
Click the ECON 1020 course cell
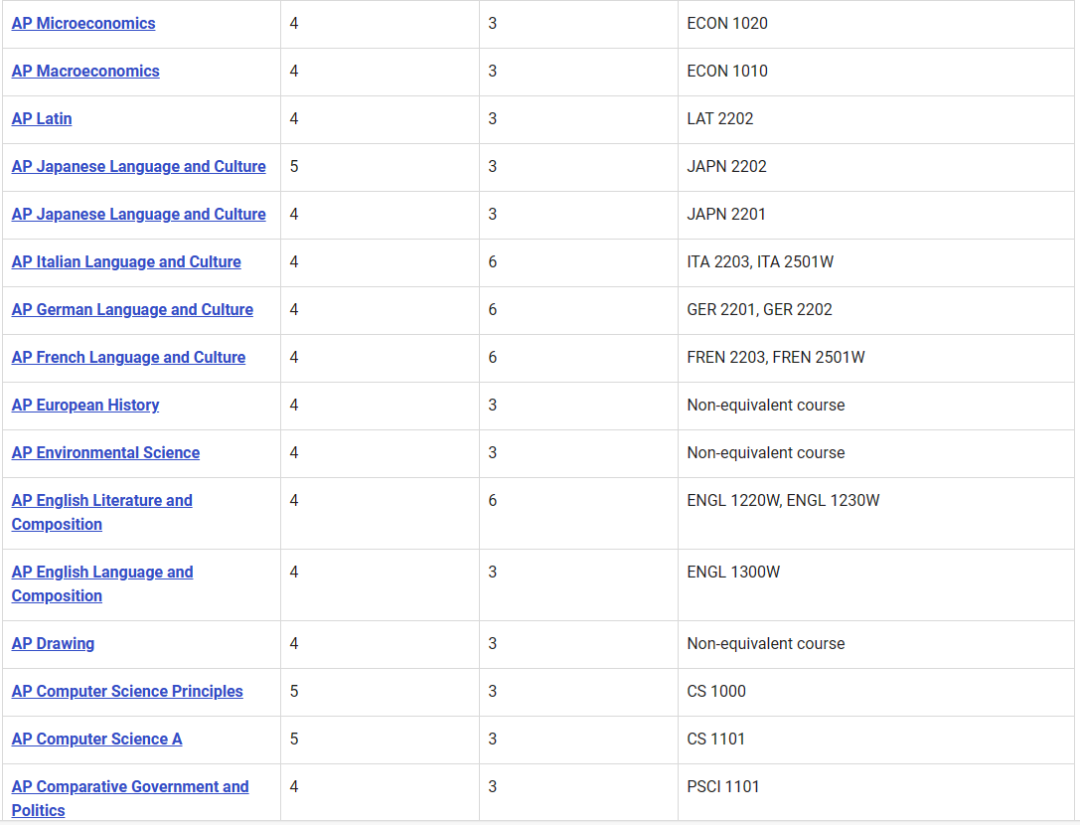tap(727, 23)
